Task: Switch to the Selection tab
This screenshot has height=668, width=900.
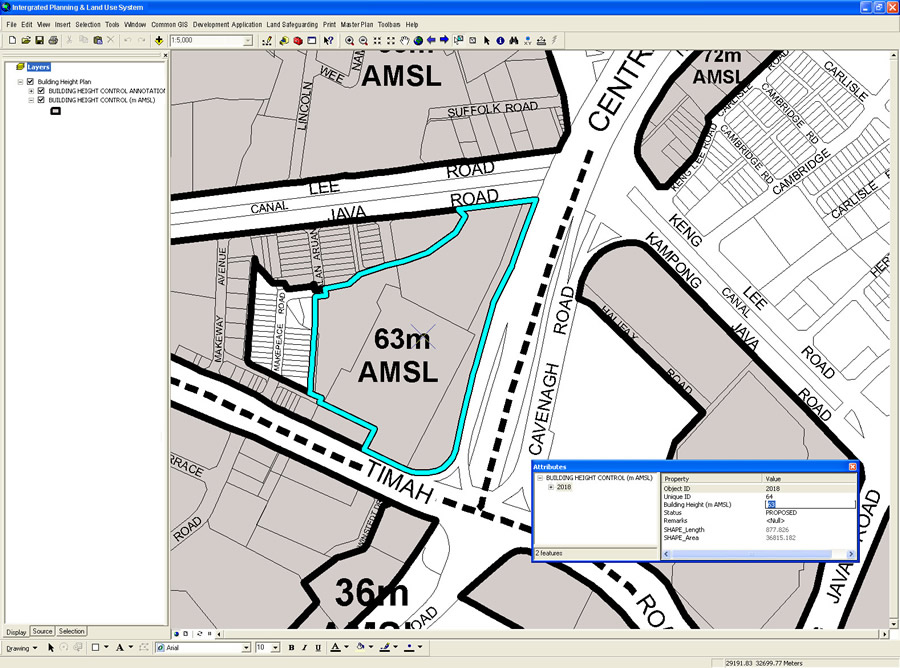Action: pyautogui.click(x=72, y=631)
